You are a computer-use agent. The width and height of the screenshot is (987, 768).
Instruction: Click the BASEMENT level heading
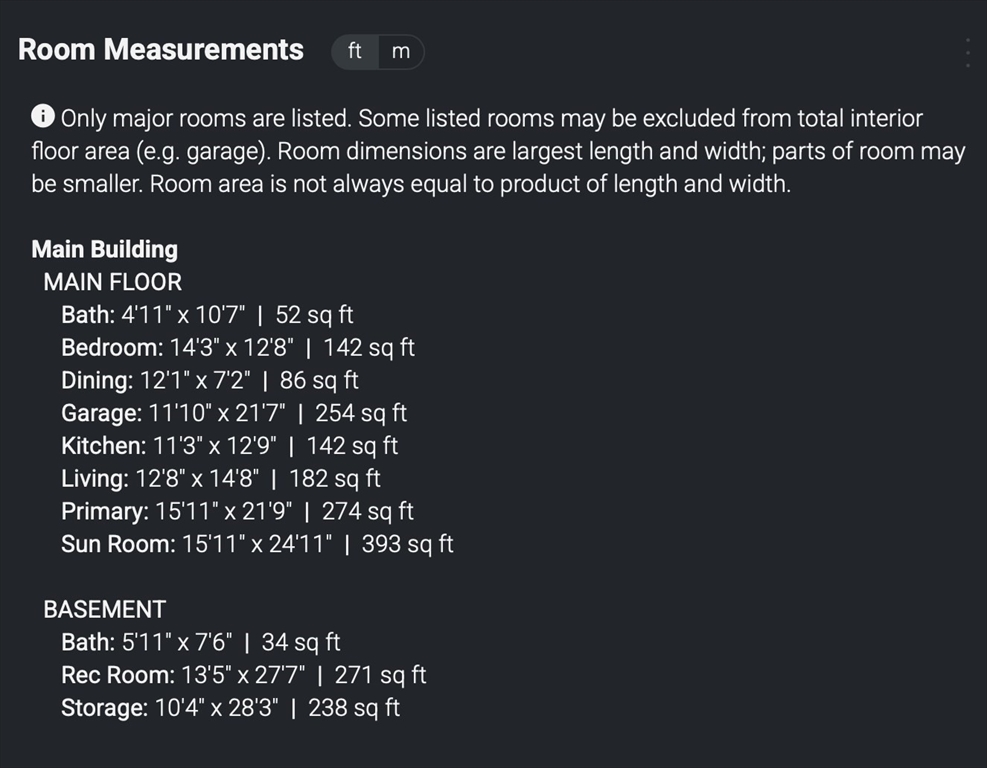pyautogui.click(x=104, y=609)
